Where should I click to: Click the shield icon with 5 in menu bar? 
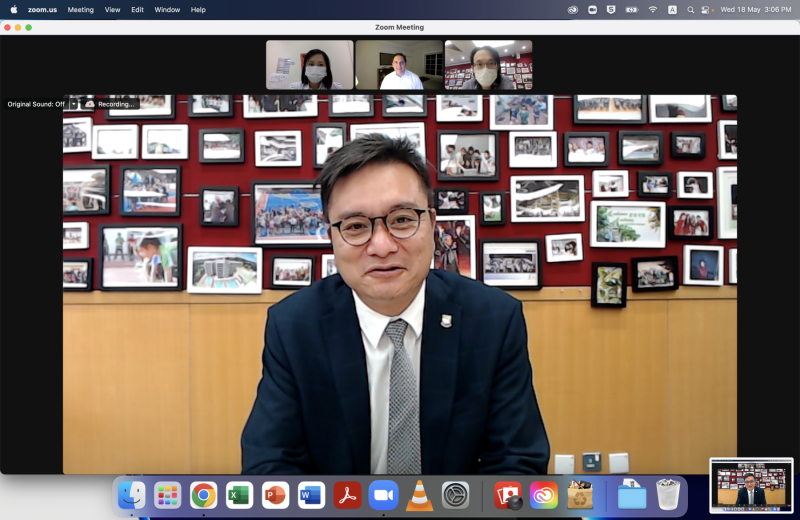pyautogui.click(x=611, y=10)
